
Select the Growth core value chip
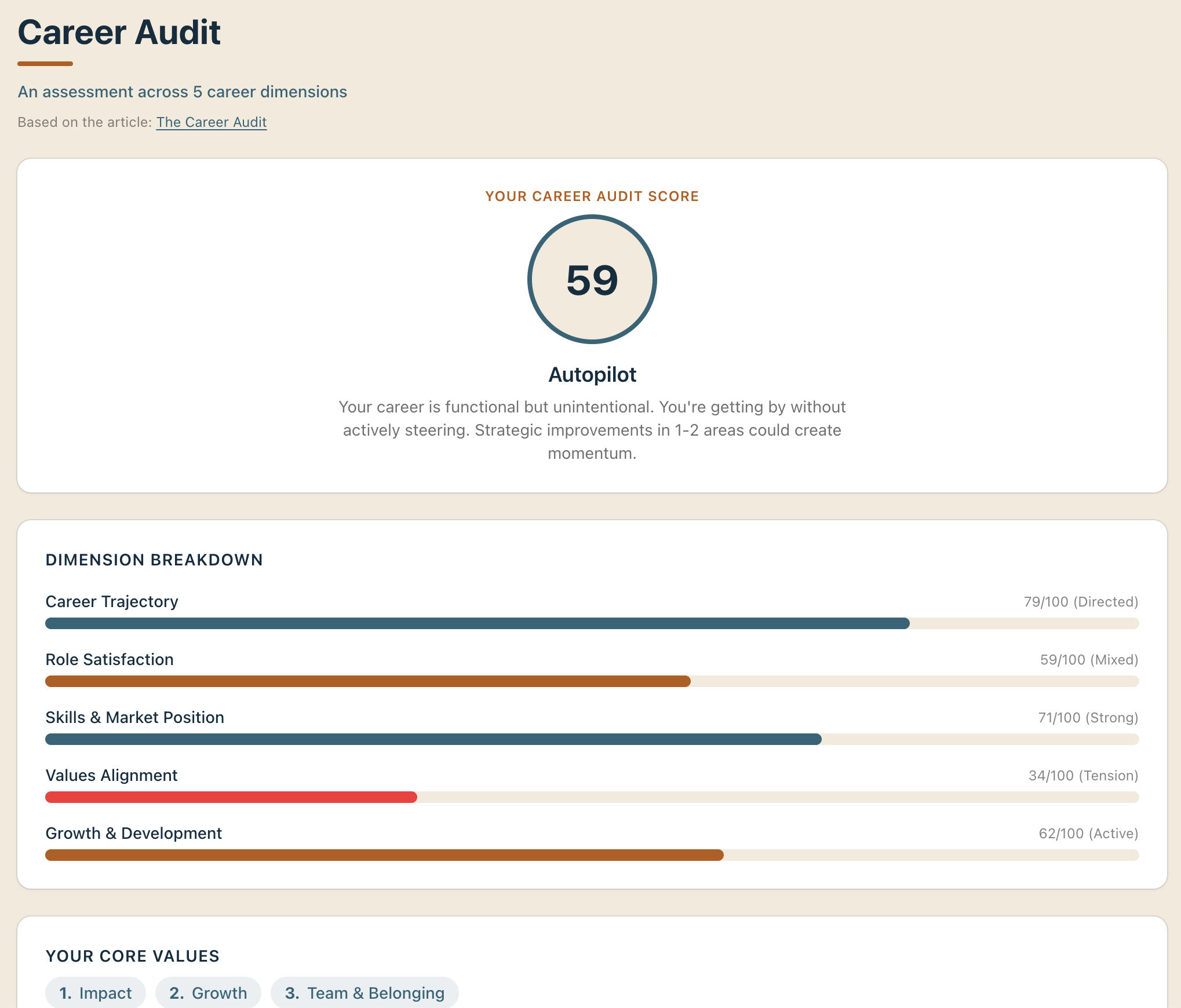(x=208, y=992)
